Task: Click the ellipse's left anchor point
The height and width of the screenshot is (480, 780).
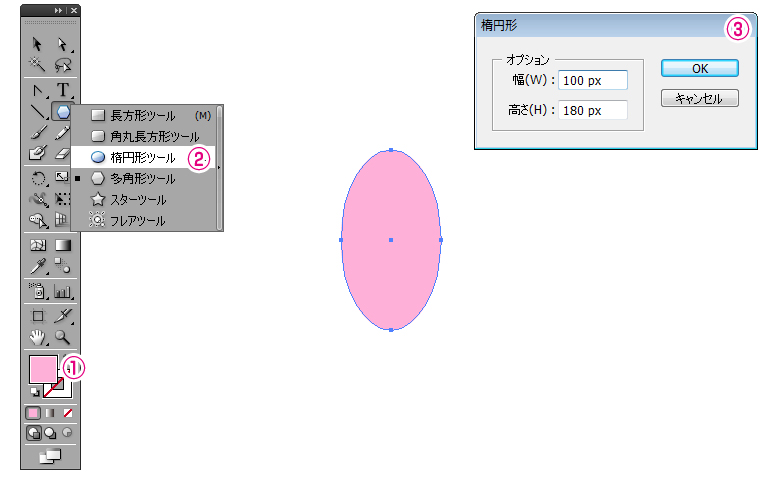Action: tap(341, 240)
